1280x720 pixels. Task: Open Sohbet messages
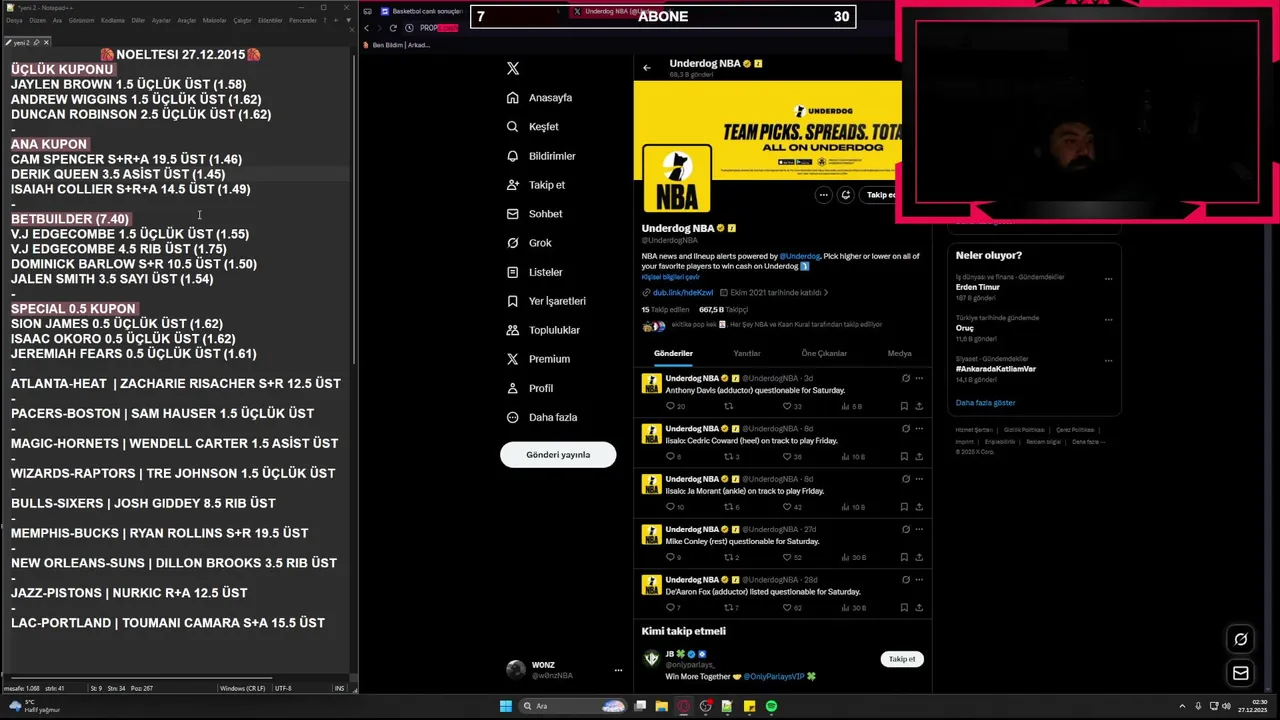pyautogui.click(x=535, y=214)
